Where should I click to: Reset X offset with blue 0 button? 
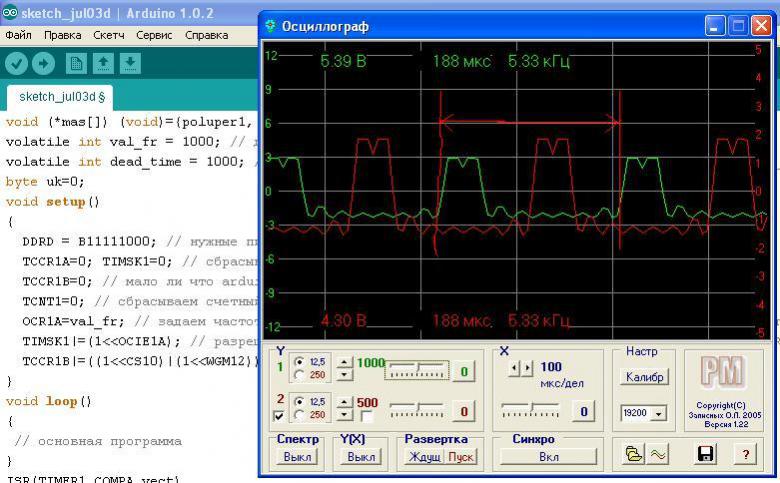point(584,411)
